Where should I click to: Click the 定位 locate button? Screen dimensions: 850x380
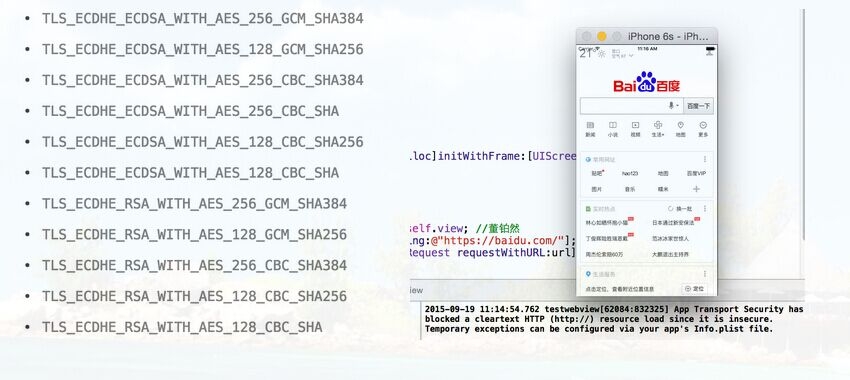694,289
